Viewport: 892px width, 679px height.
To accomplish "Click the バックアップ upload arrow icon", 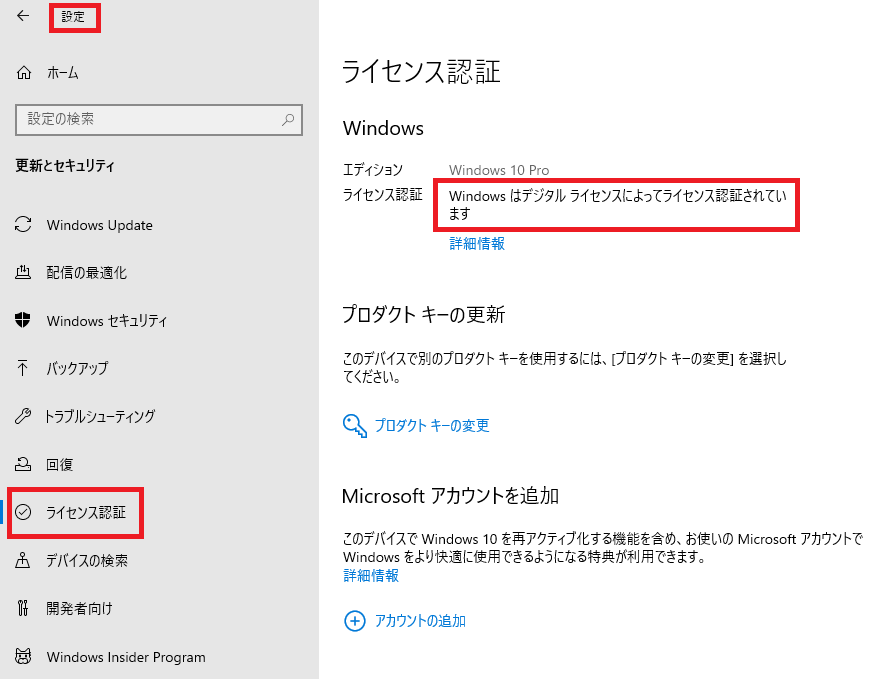I will click(23, 368).
